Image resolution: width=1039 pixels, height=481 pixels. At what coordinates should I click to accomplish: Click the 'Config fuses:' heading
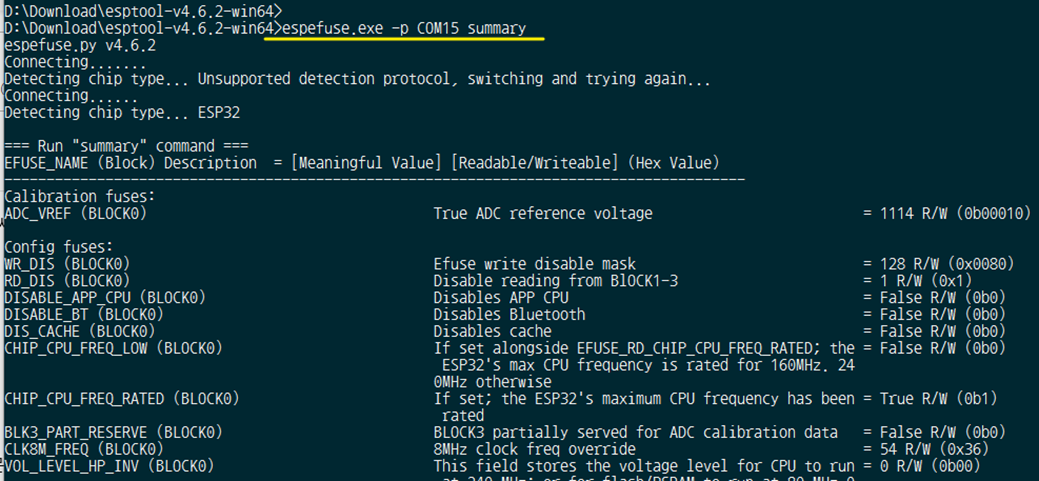tap(58, 247)
